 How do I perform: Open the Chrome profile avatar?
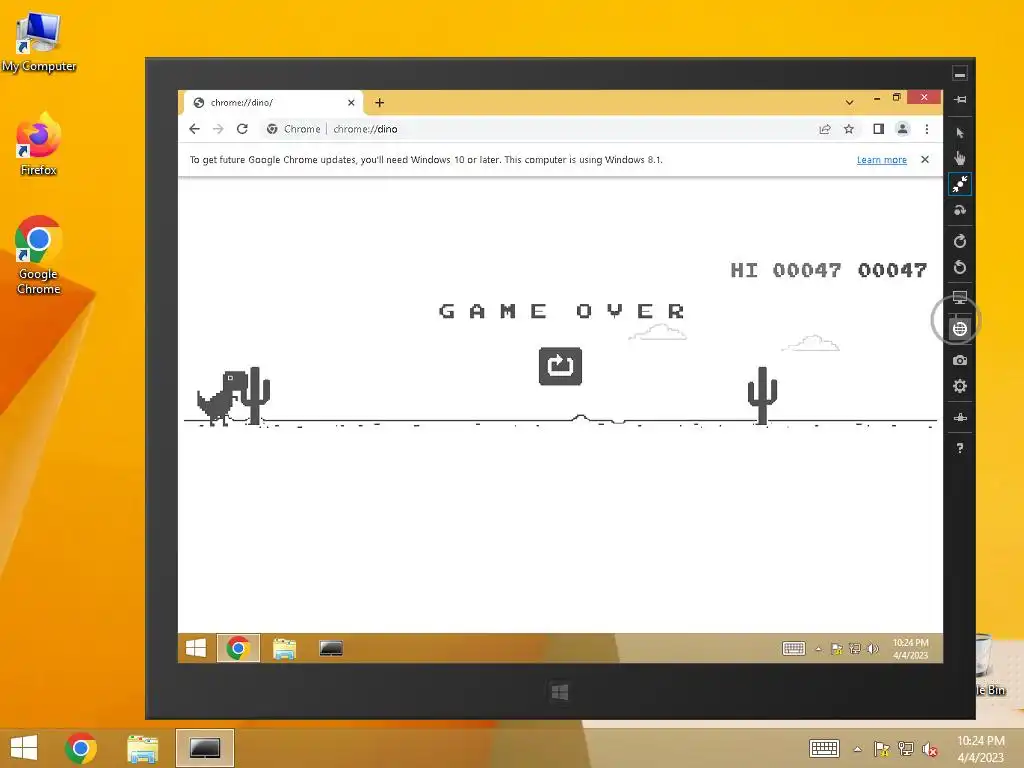point(903,129)
